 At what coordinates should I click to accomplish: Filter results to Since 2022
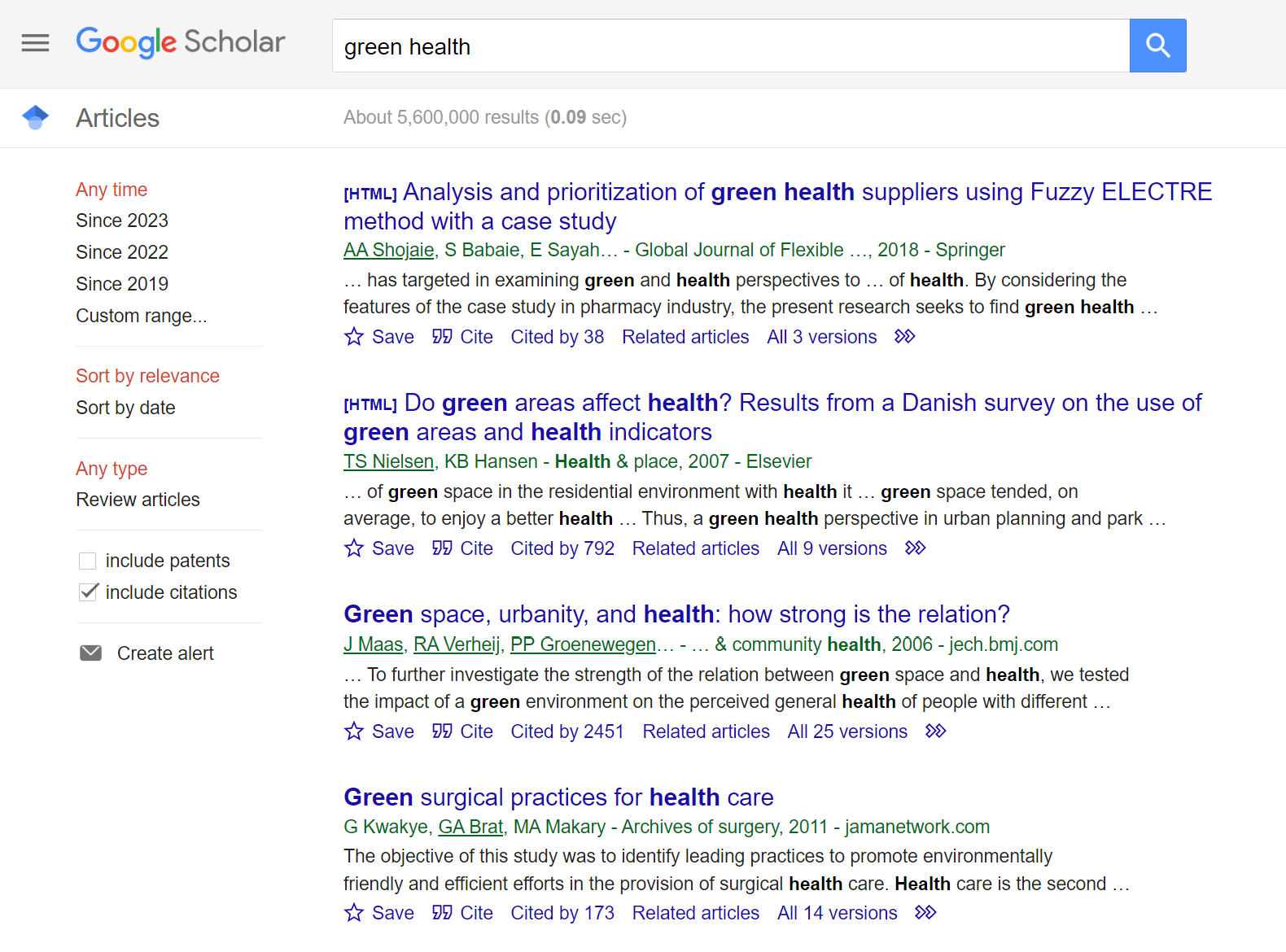[x=122, y=252]
